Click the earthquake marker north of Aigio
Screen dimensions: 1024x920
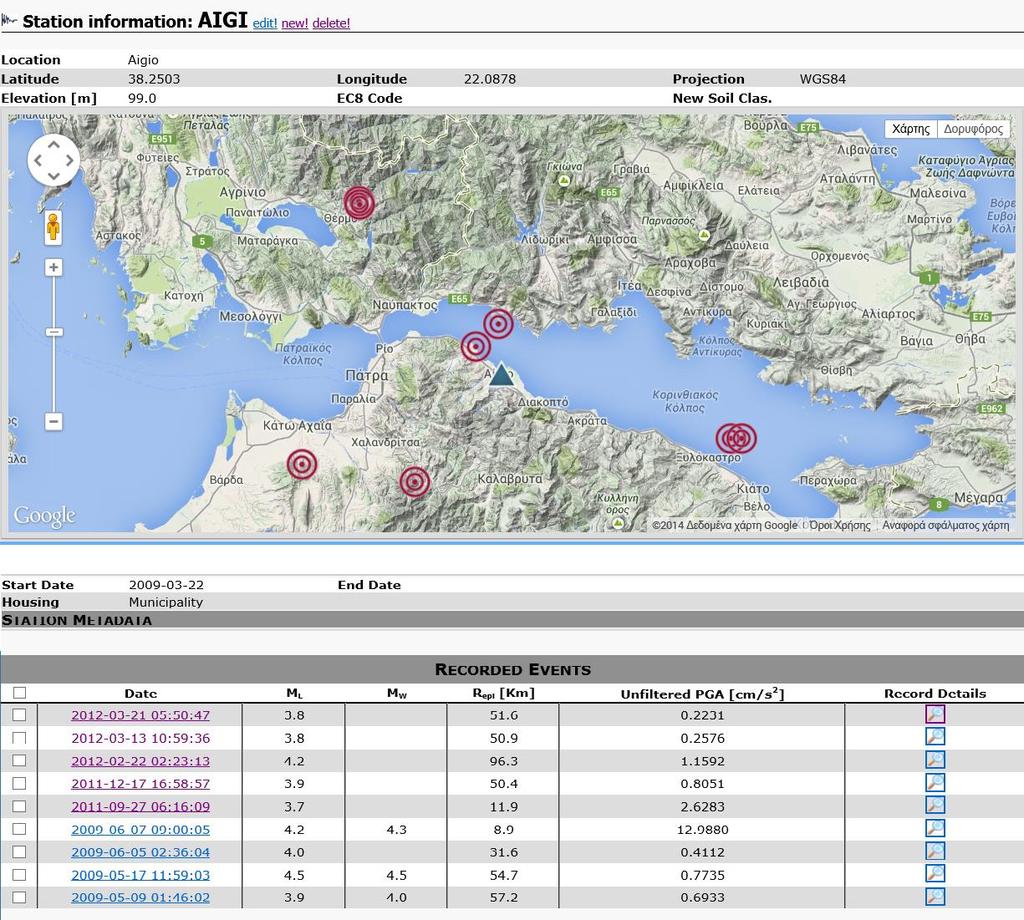tap(475, 346)
